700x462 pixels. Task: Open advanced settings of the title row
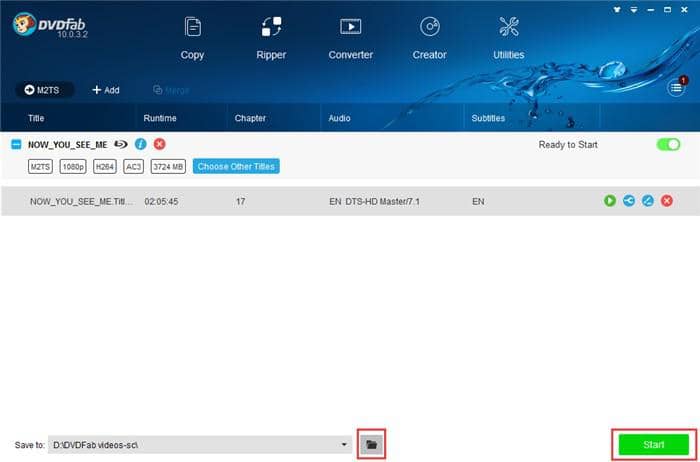629,201
